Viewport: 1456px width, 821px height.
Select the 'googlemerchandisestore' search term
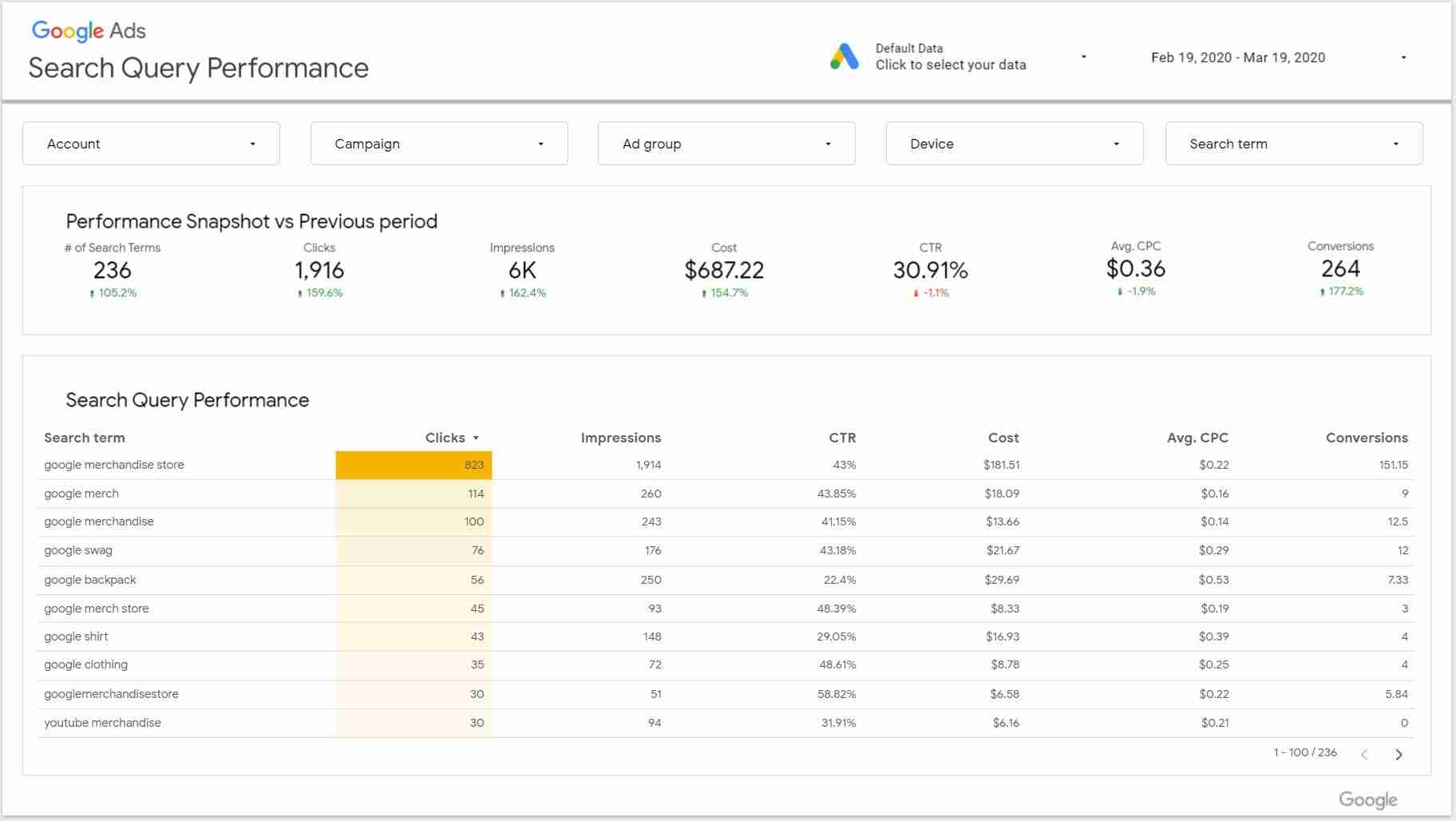click(111, 694)
